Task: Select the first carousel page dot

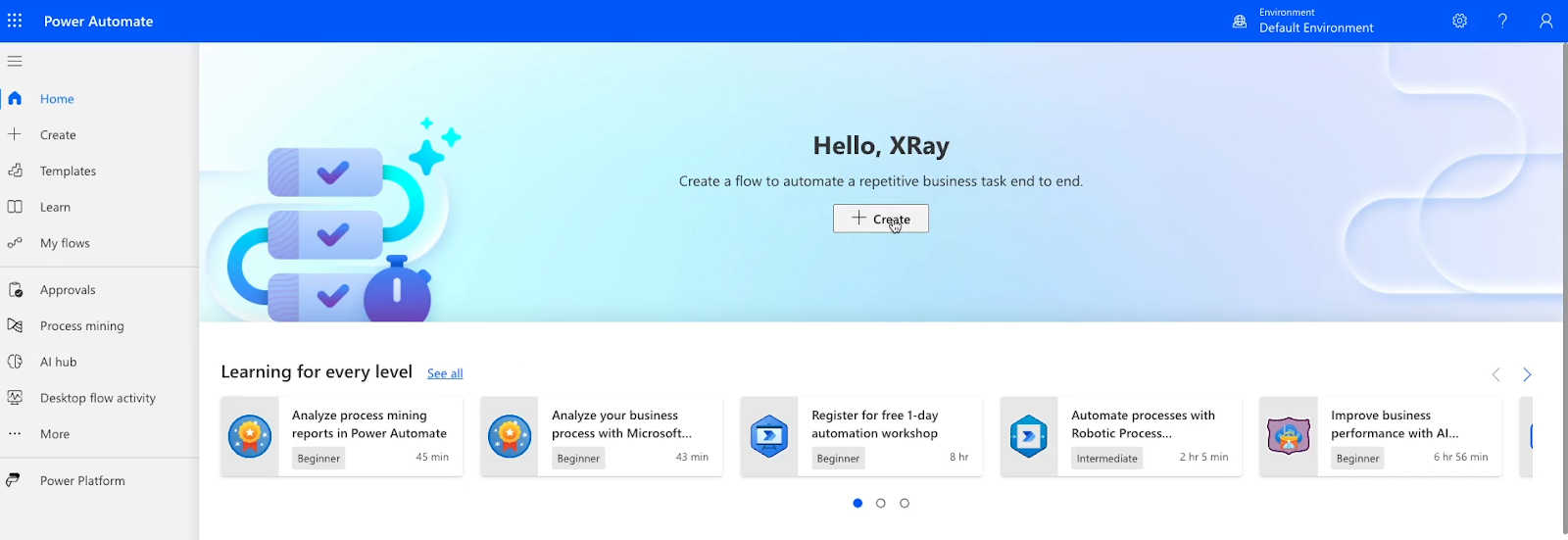Action: (857, 503)
